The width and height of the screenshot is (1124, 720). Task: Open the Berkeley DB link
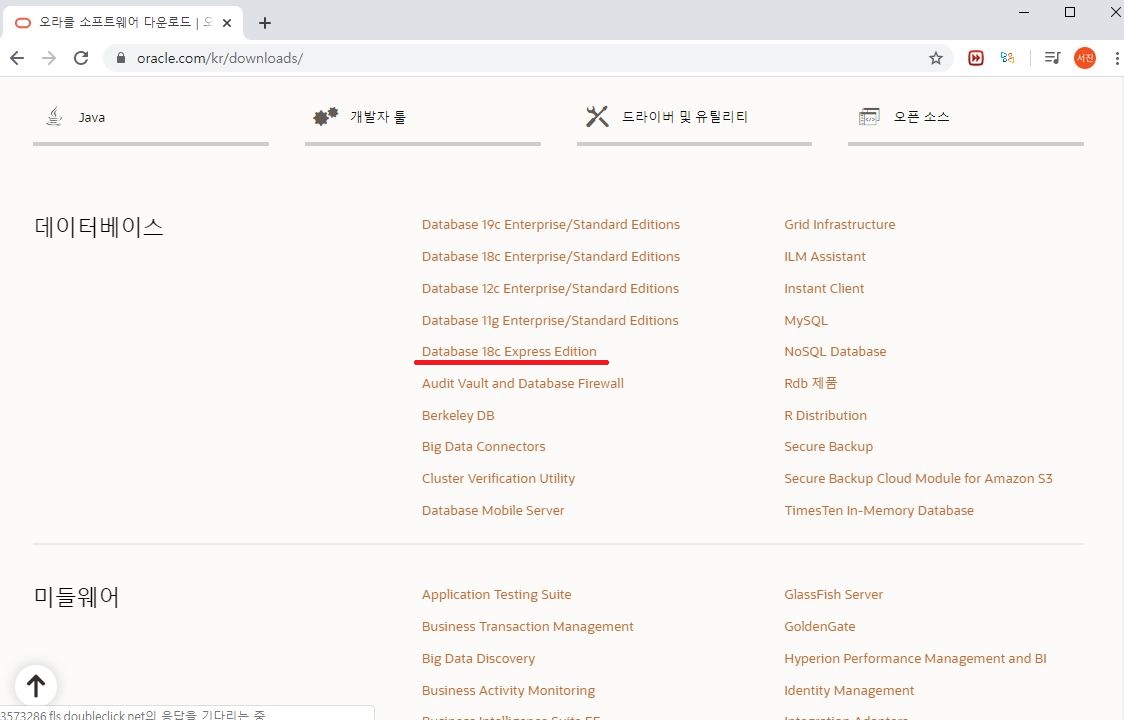pos(458,415)
